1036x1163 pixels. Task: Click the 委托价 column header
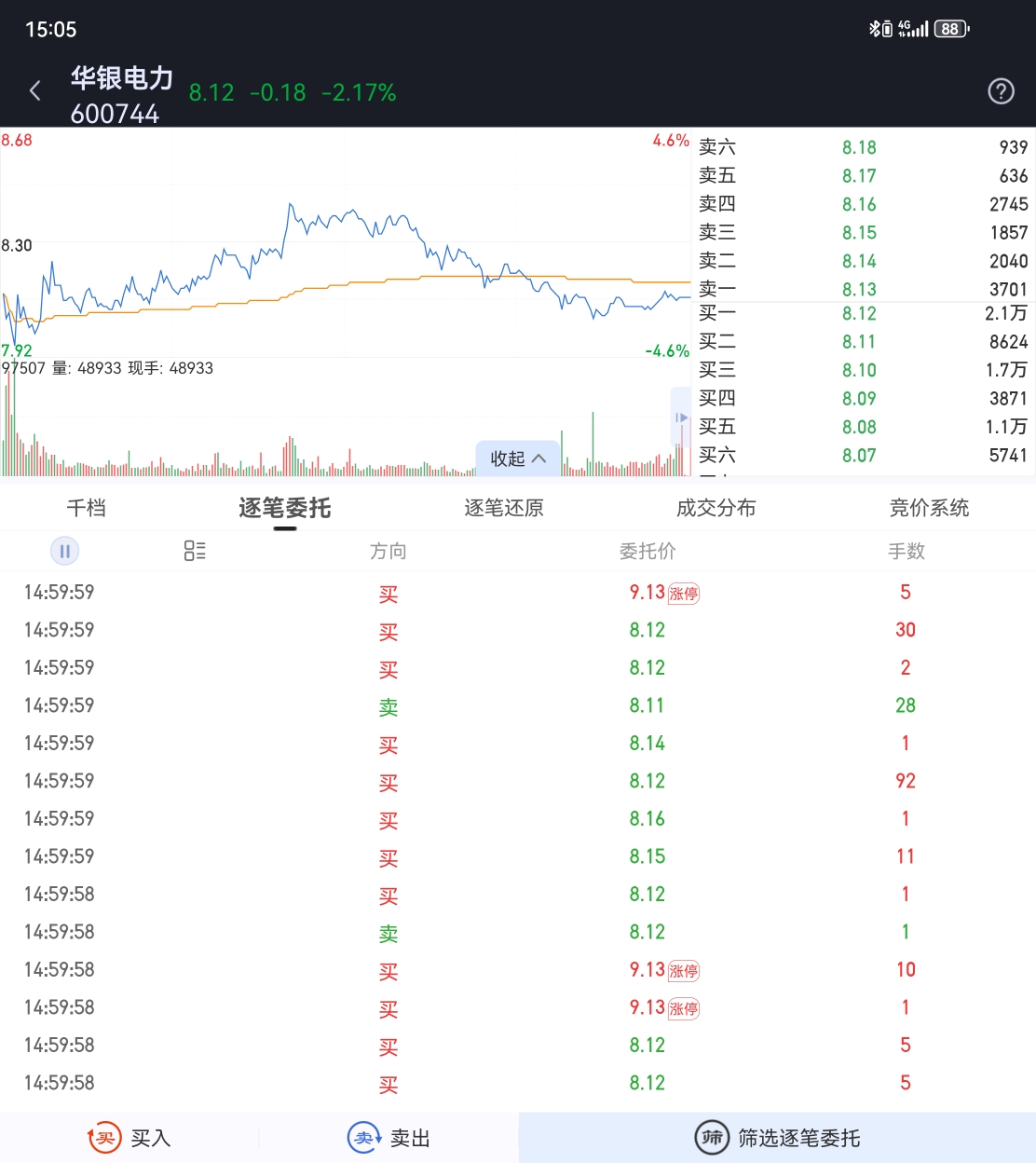point(647,552)
